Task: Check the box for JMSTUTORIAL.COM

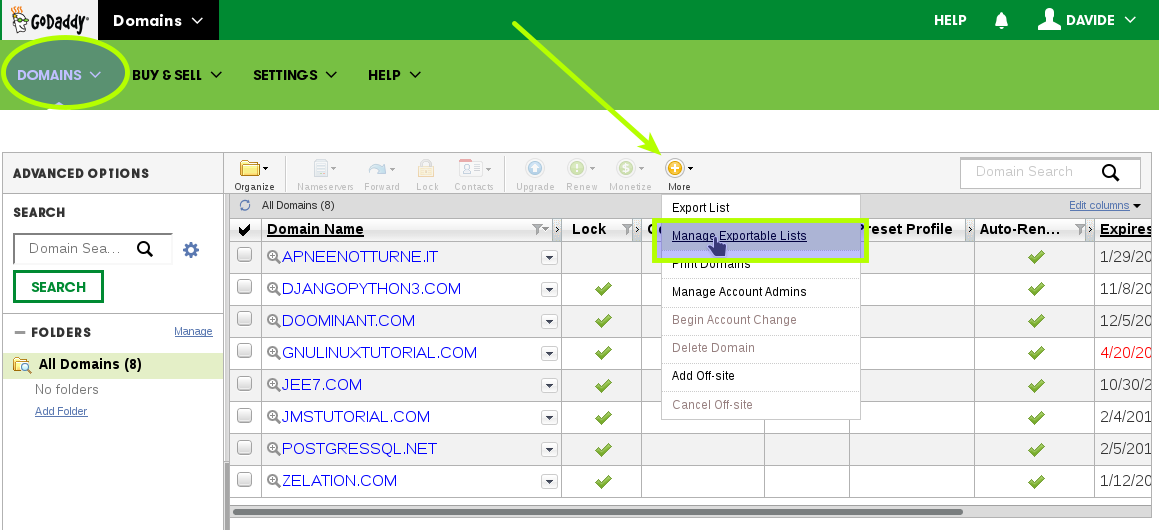Action: [x=245, y=415]
